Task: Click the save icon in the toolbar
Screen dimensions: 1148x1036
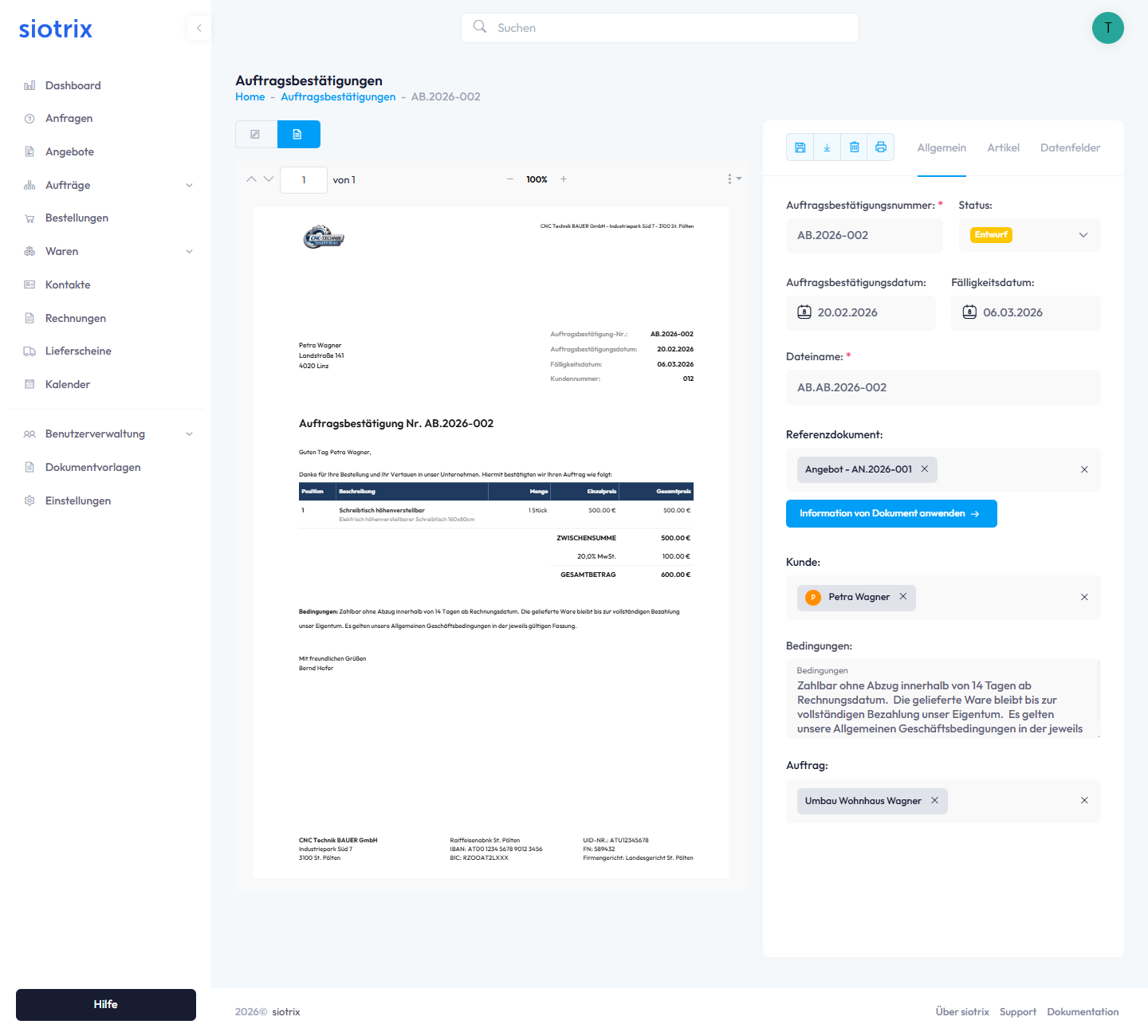Action: click(800, 147)
